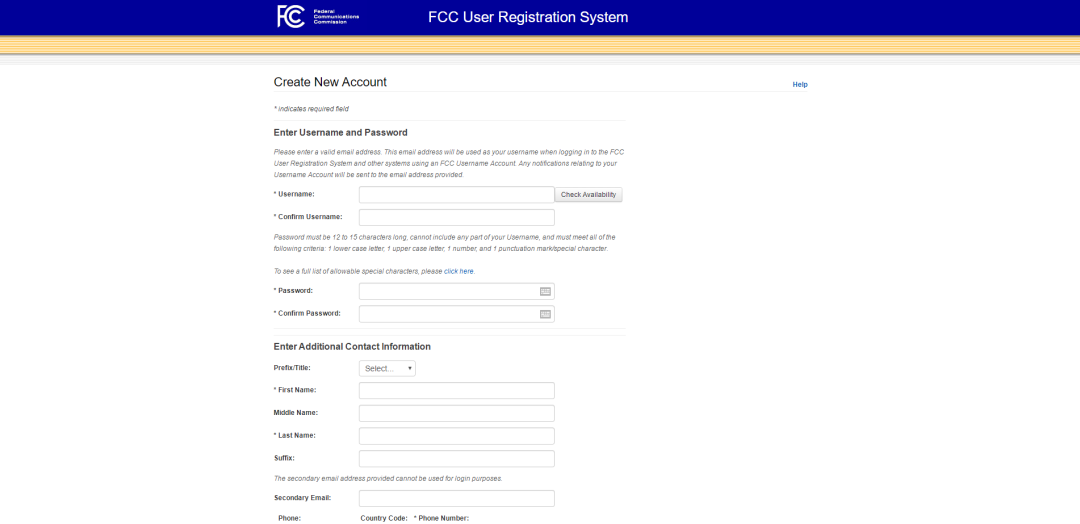Viewport: 1080px width, 524px height.
Task: Select the Last Name input field
Action: pos(456,436)
